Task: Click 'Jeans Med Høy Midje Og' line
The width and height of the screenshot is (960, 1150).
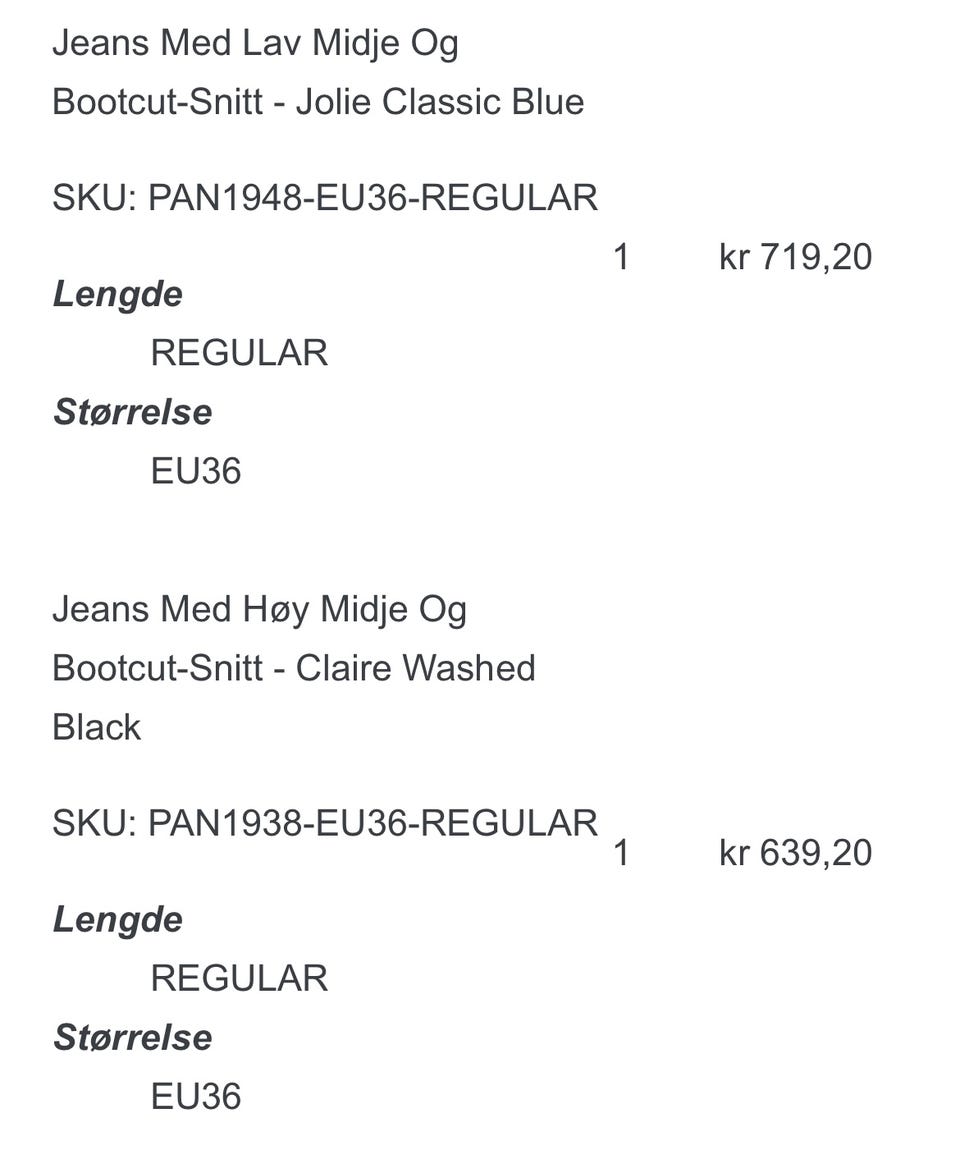Action: [x=260, y=611]
